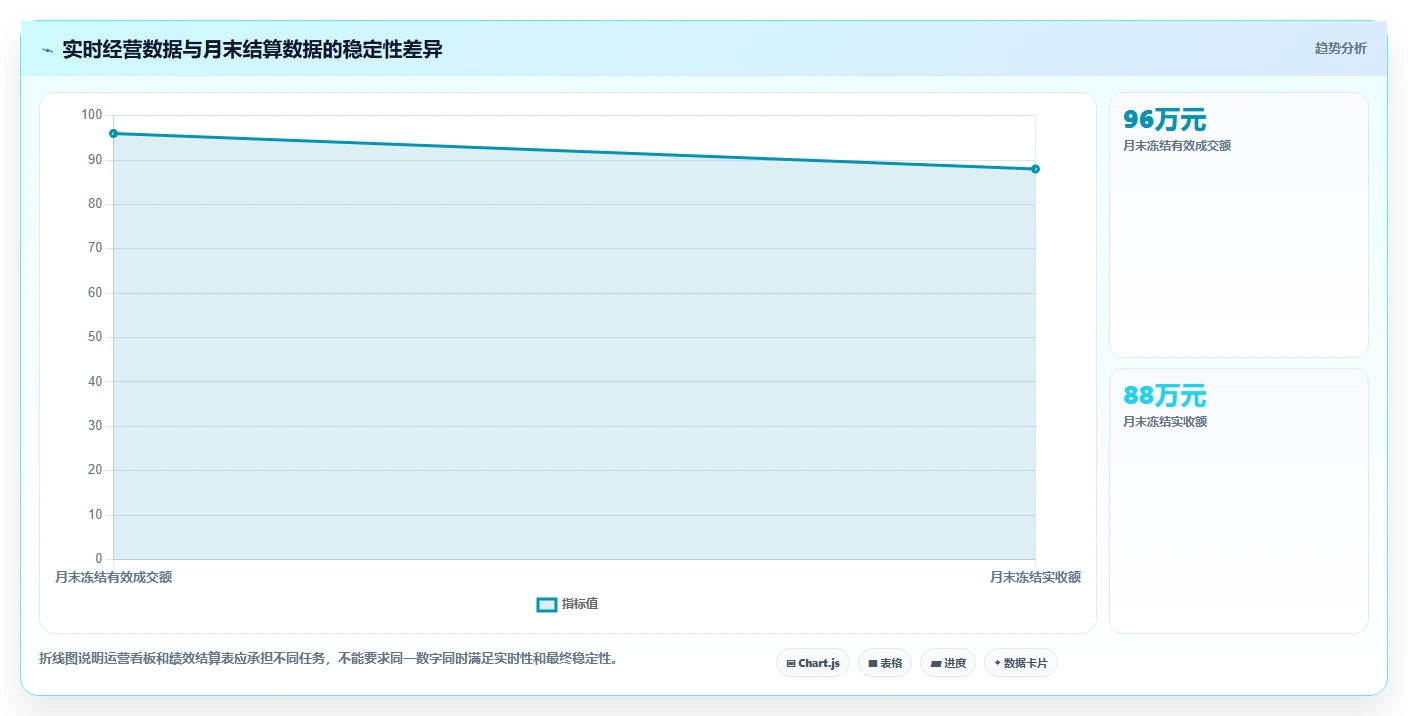Select the Chart.js tag
Viewport: 1408px width, 716px height.
pyautogui.click(x=813, y=663)
